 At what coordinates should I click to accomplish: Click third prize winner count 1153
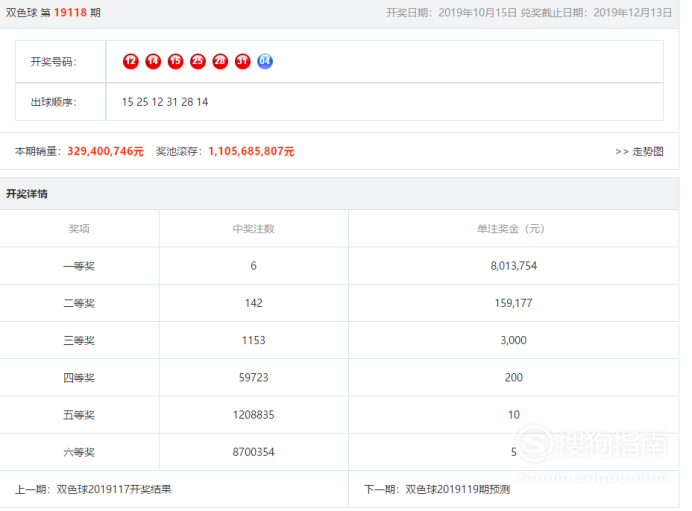pyautogui.click(x=254, y=340)
